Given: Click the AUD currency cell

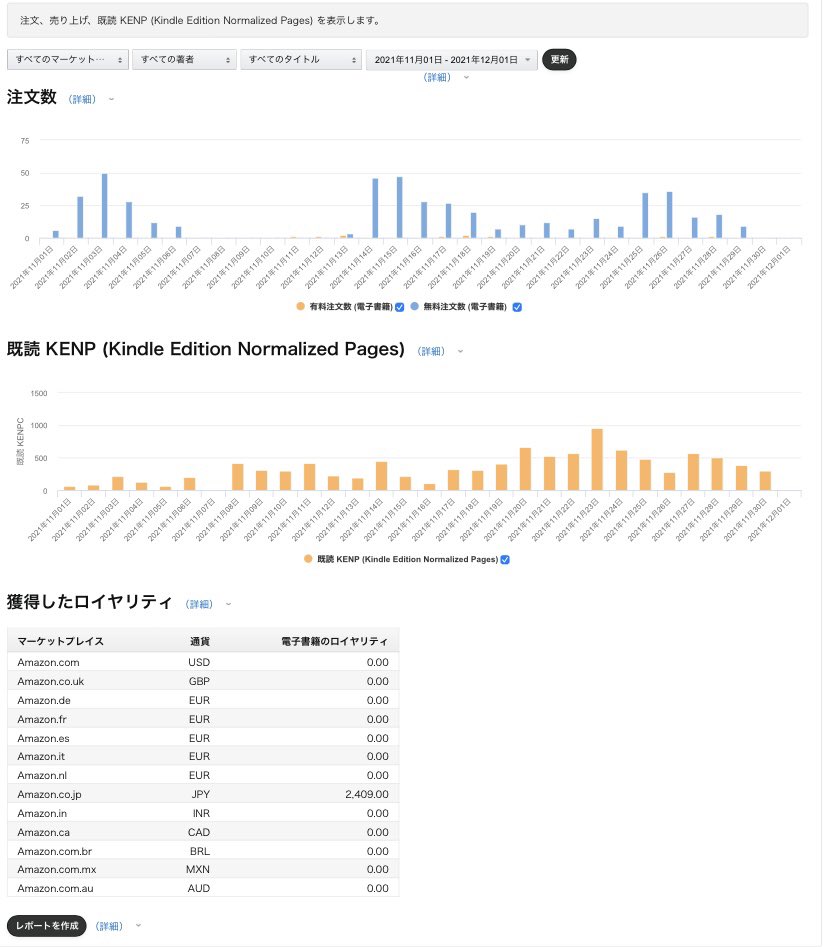Looking at the screenshot, I should [x=199, y=888].
